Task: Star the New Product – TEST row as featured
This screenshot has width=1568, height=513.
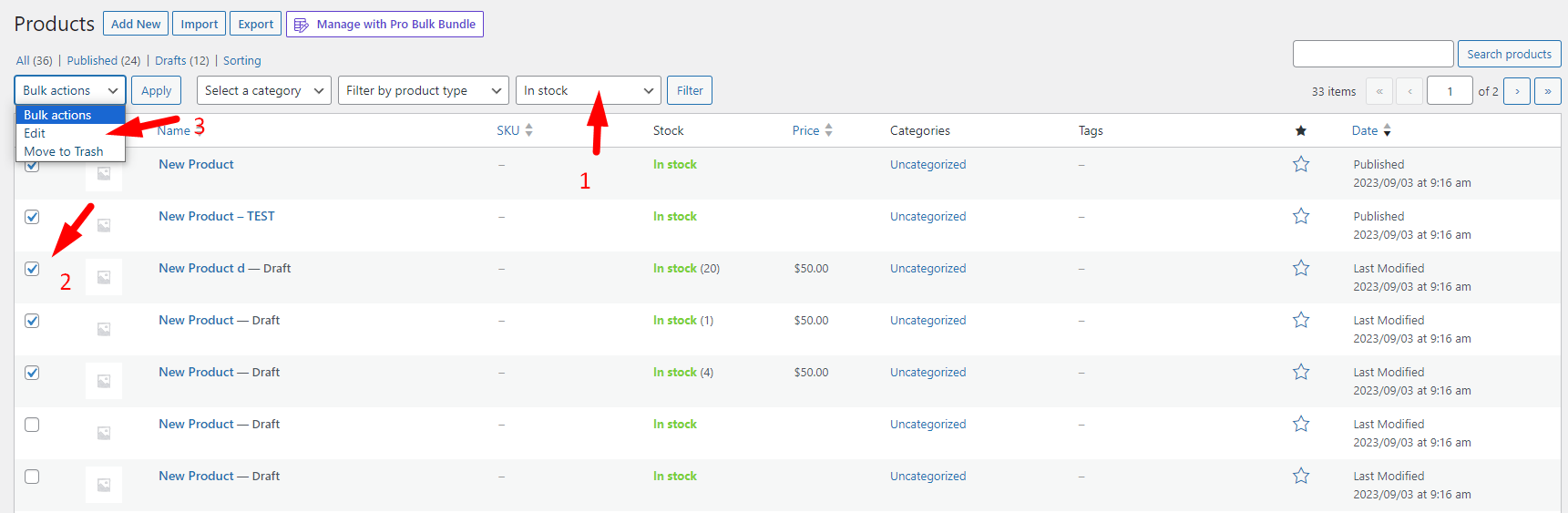Action: 1300,217
